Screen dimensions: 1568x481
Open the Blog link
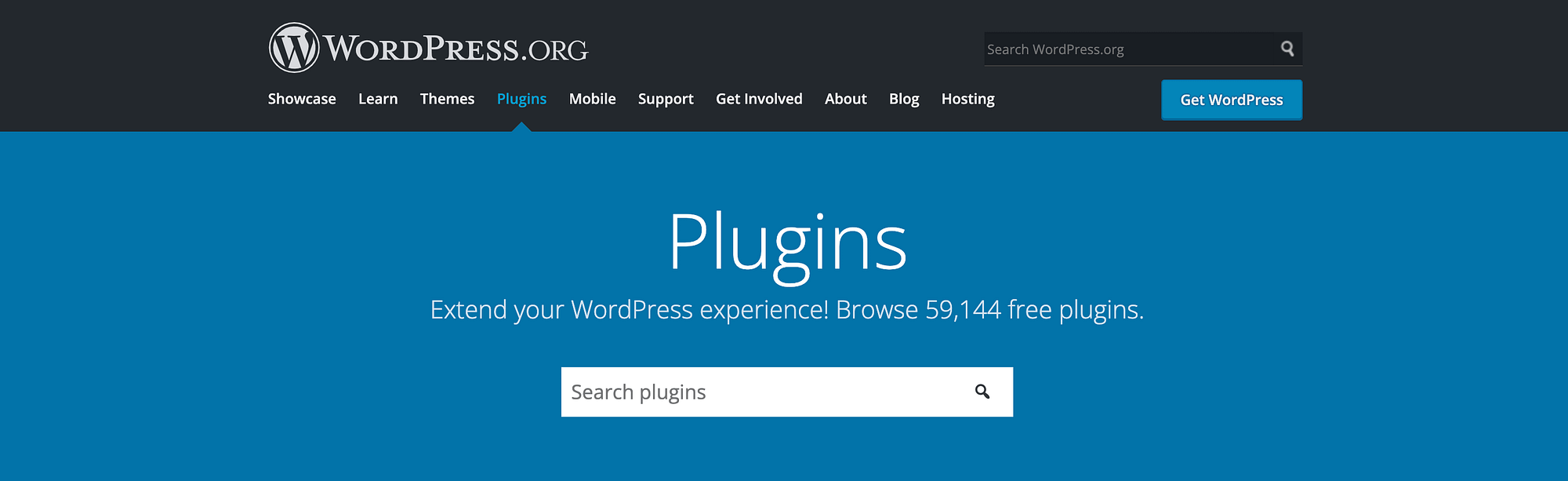(x=904, y=99)
